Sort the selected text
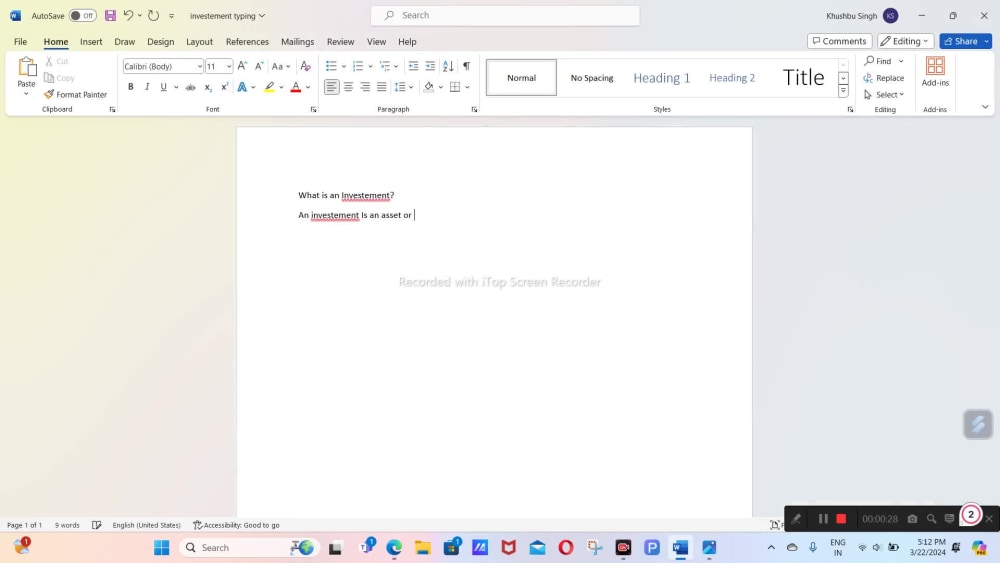The image size is (1000, 563). coord(448,66)
